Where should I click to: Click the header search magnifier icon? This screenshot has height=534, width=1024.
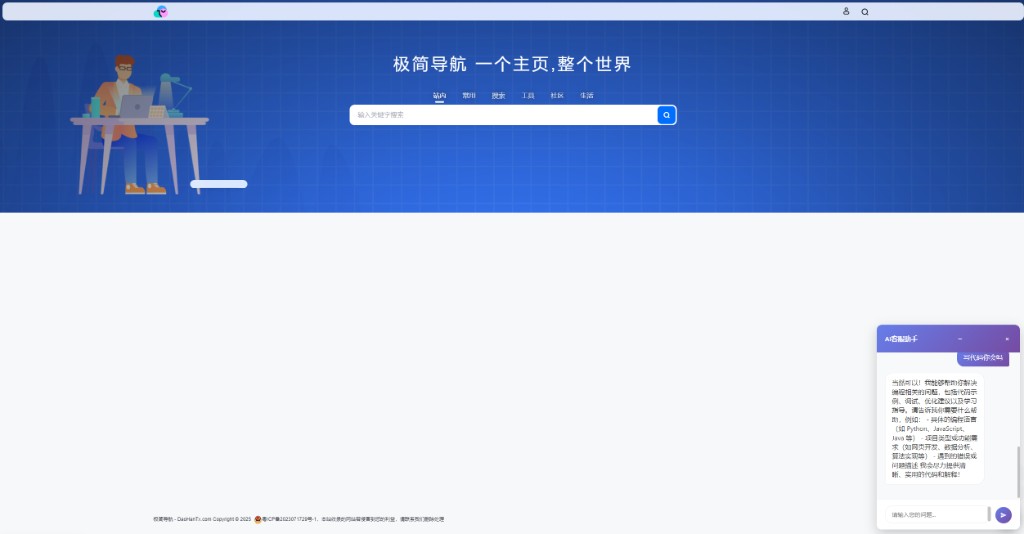point(865,12)
